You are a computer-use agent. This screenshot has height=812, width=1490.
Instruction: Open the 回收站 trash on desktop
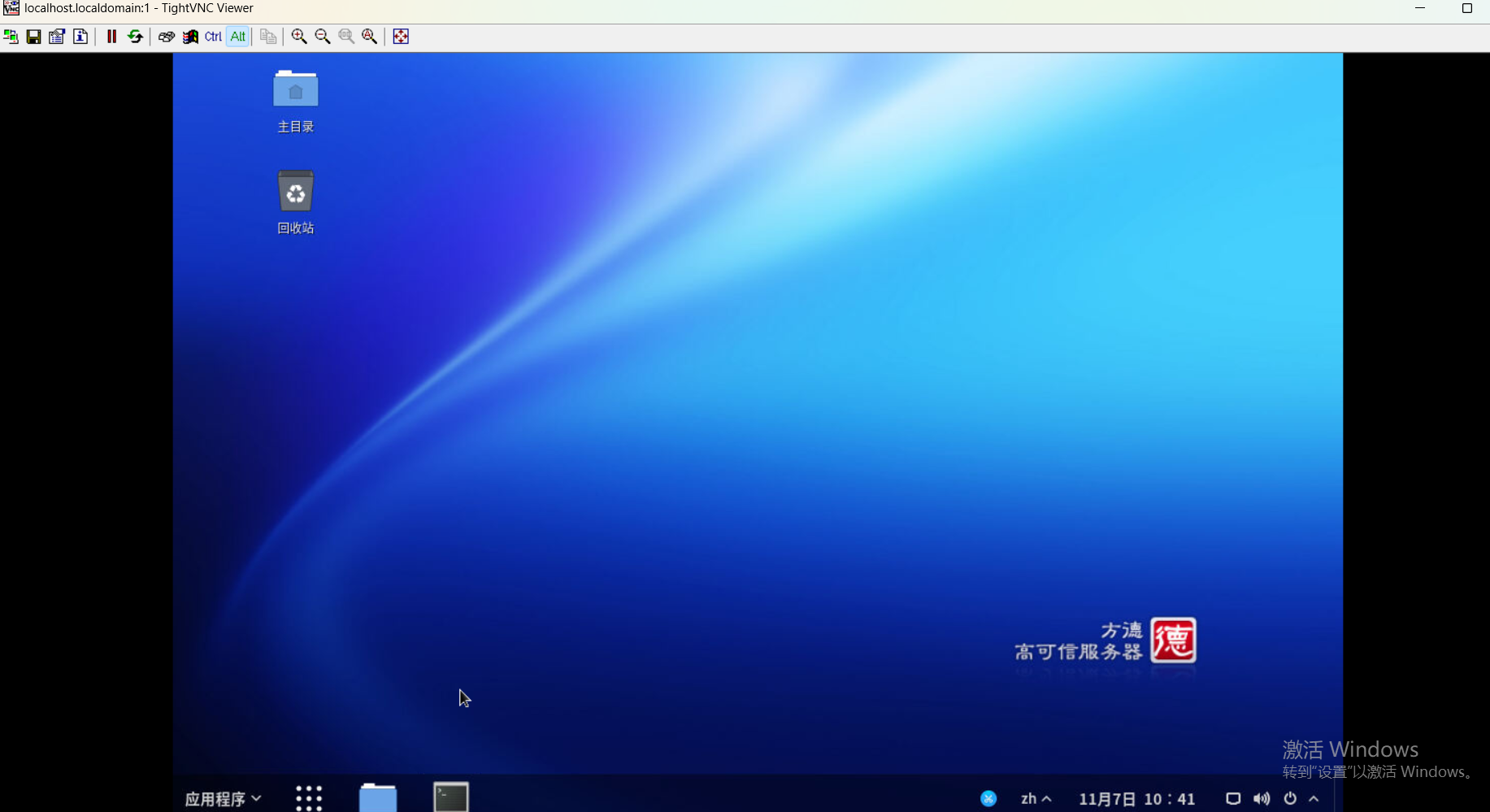point(294,193)
